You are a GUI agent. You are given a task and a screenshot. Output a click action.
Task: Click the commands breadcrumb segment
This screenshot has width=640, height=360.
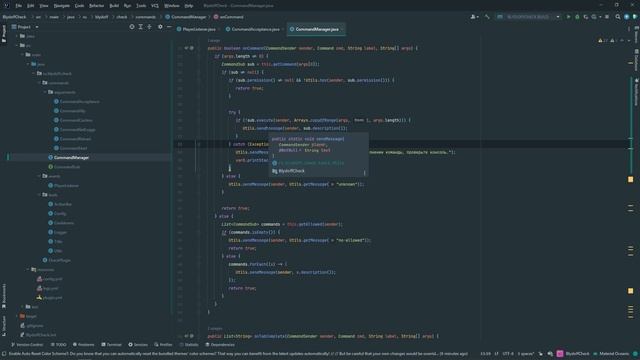145,17
